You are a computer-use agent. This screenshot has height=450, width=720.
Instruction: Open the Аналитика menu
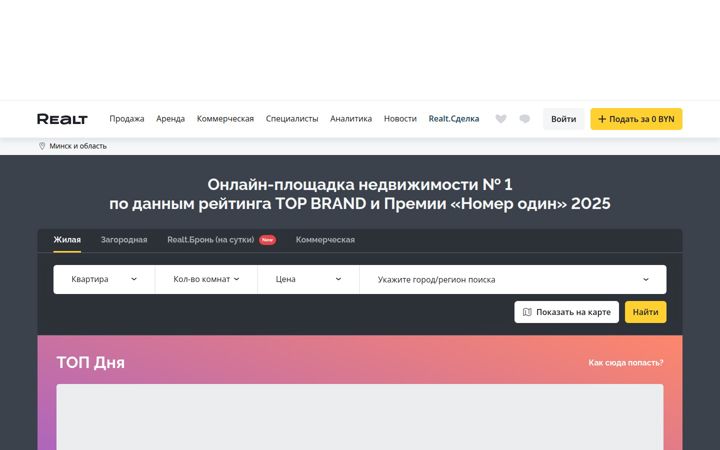351,119
